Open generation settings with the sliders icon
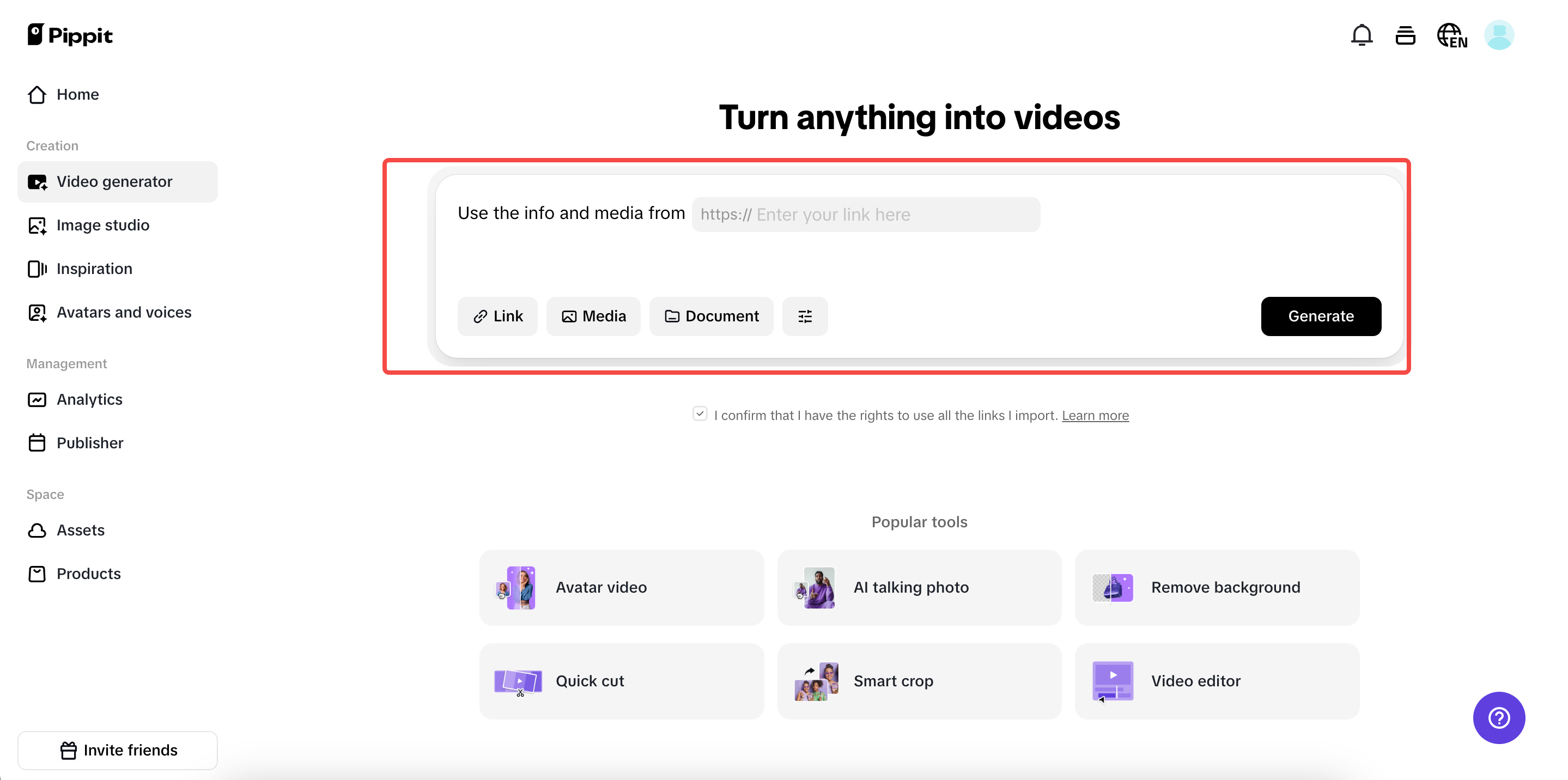This screenshot has width=1568, height=780. pos(805,316)
